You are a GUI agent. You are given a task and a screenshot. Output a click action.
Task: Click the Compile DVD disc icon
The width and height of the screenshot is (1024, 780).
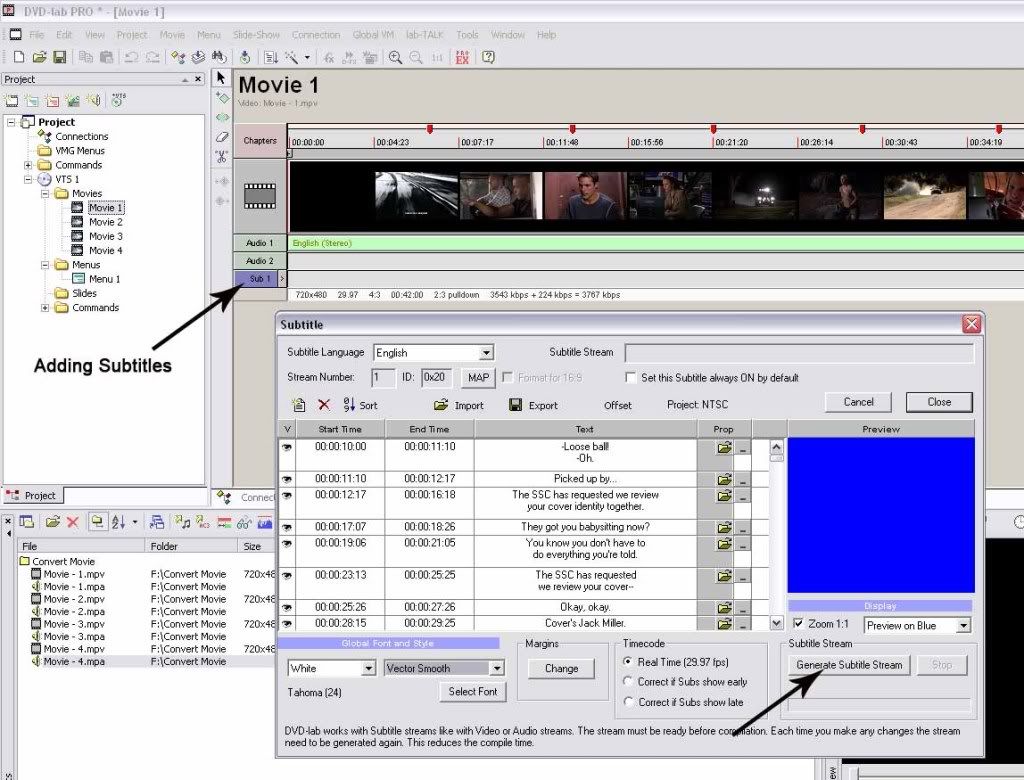click(x=245, y=57)
